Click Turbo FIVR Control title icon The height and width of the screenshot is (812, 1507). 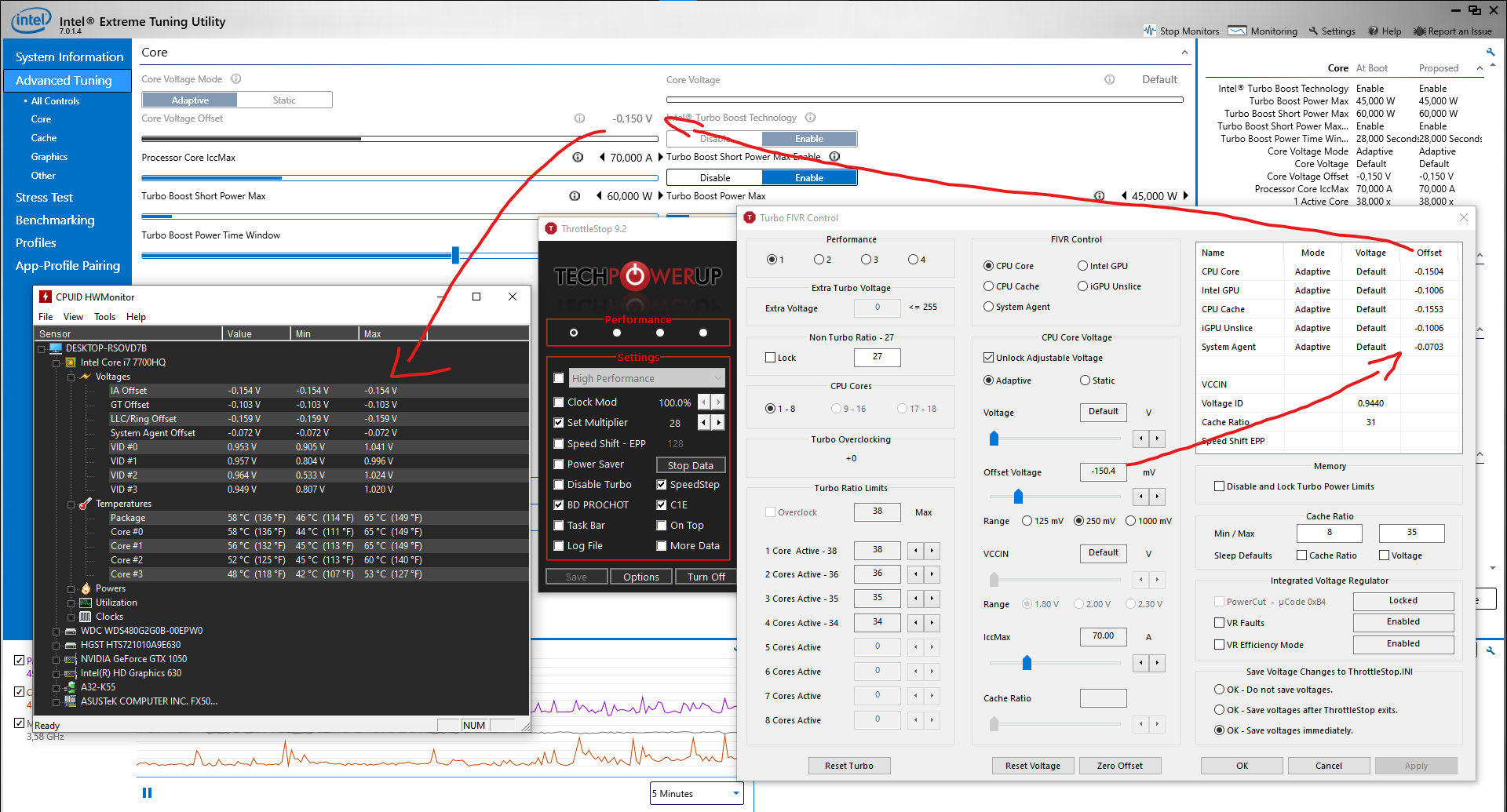coord(750,217)
